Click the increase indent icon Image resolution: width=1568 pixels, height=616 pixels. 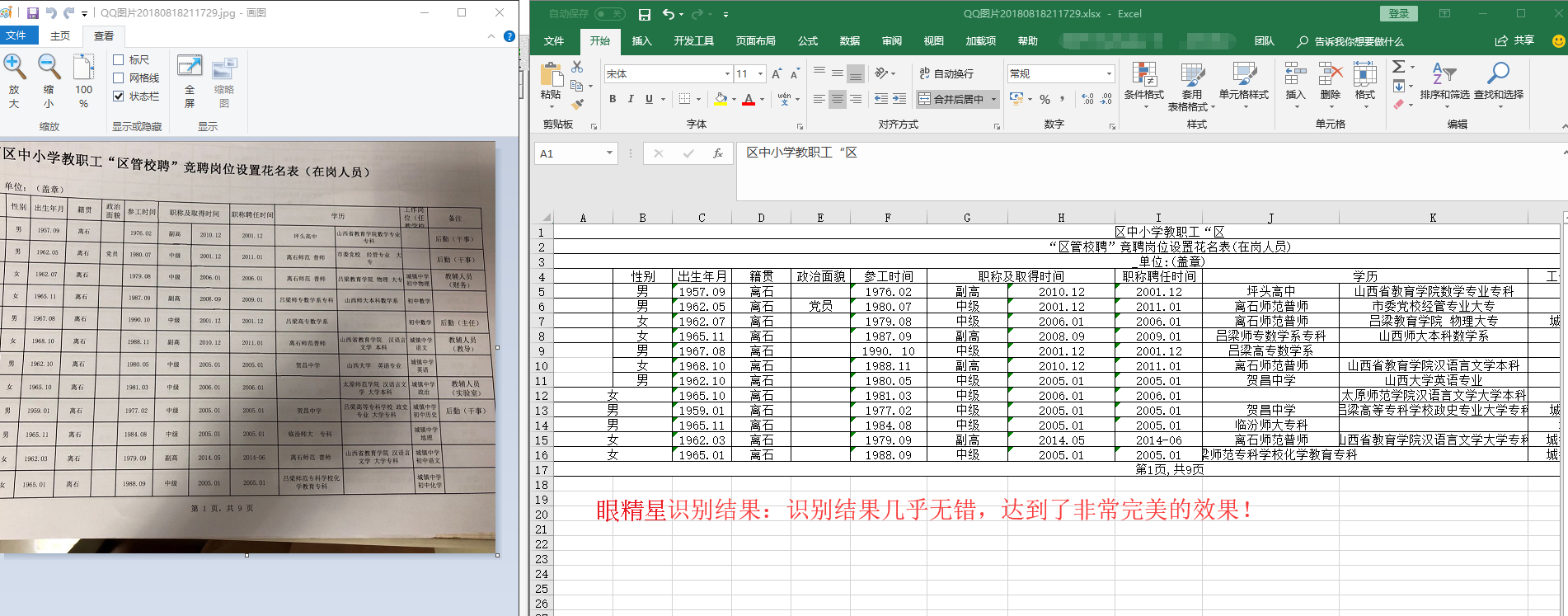pos(899,99)
